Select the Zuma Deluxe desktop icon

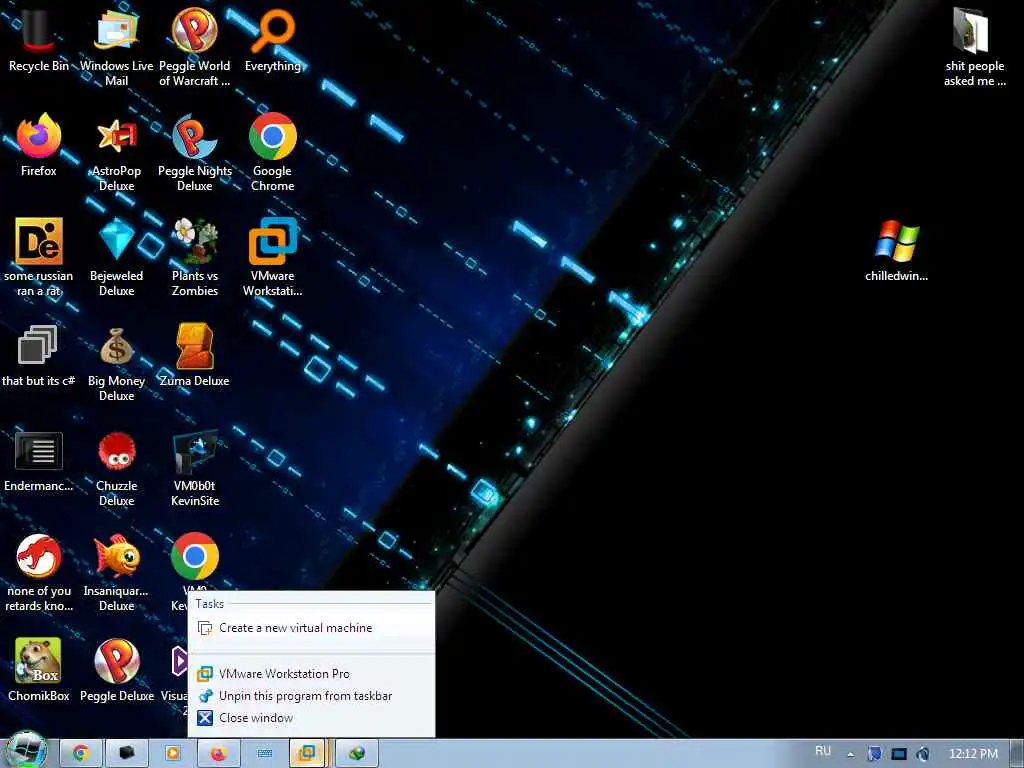pos(195,355)
